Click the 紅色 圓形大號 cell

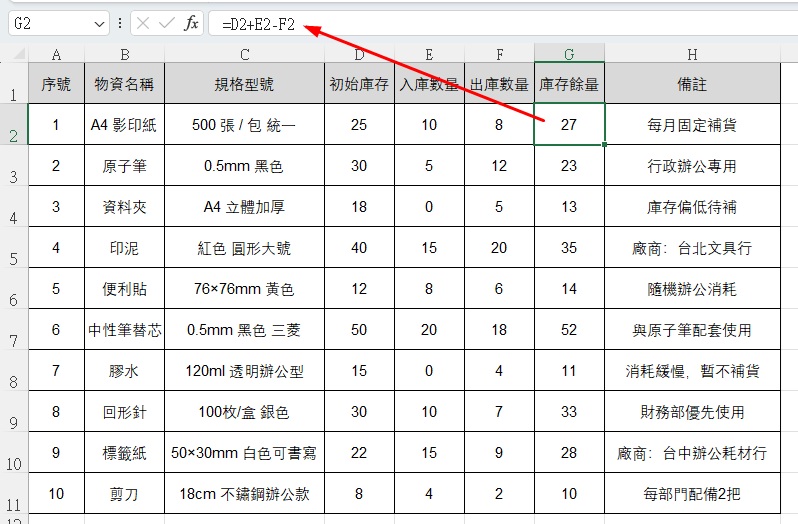coord(244,248)
